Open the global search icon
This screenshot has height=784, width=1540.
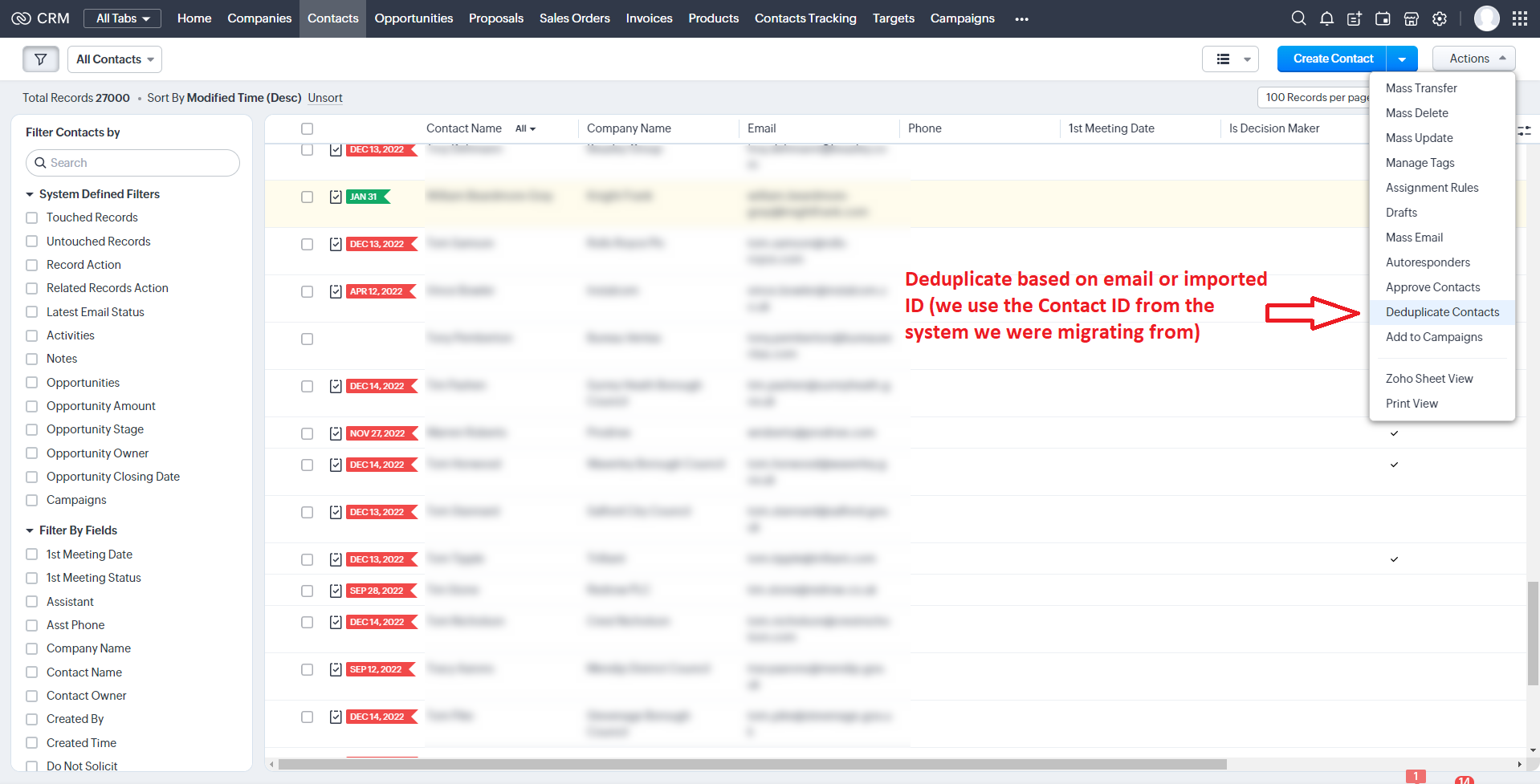[x=1298, y=18]
